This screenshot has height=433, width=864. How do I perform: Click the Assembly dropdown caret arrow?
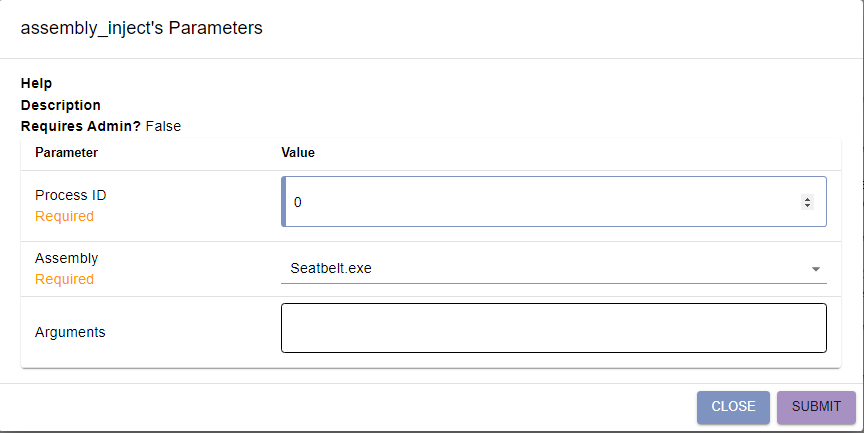(816, 269)
